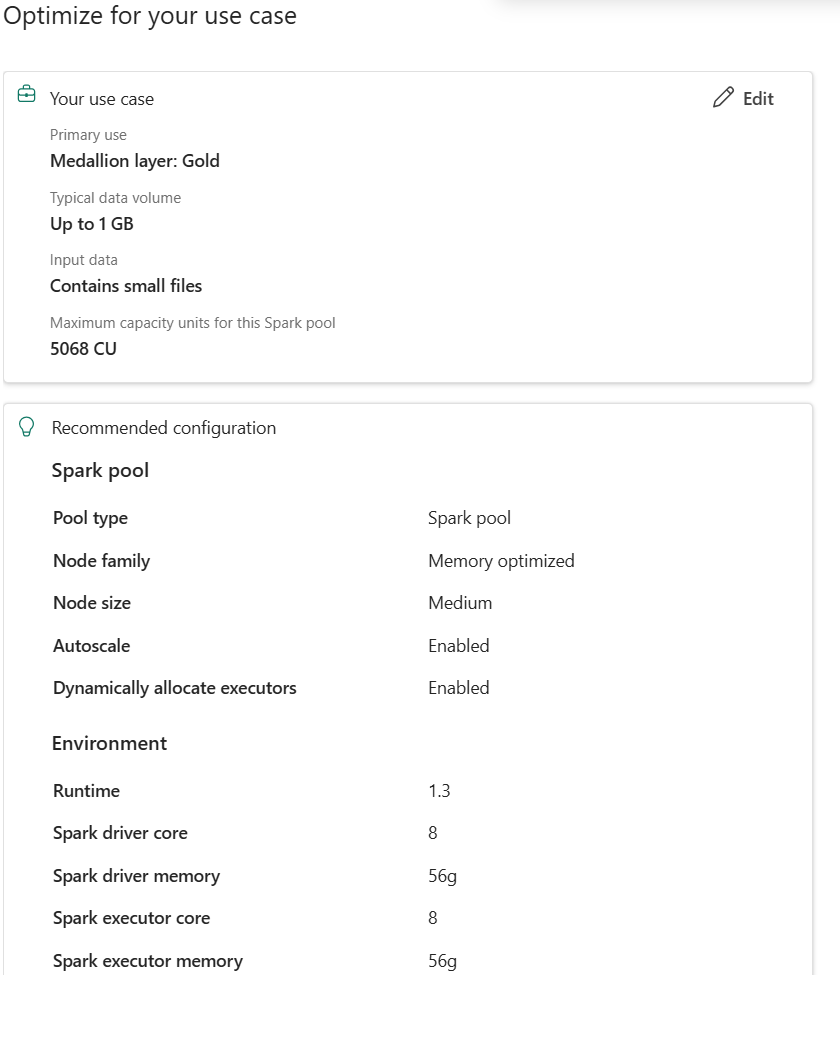Click Enabled for Dynamically allocate executors
Viewport: 840px width, 1048px height.
coord(458,687)
